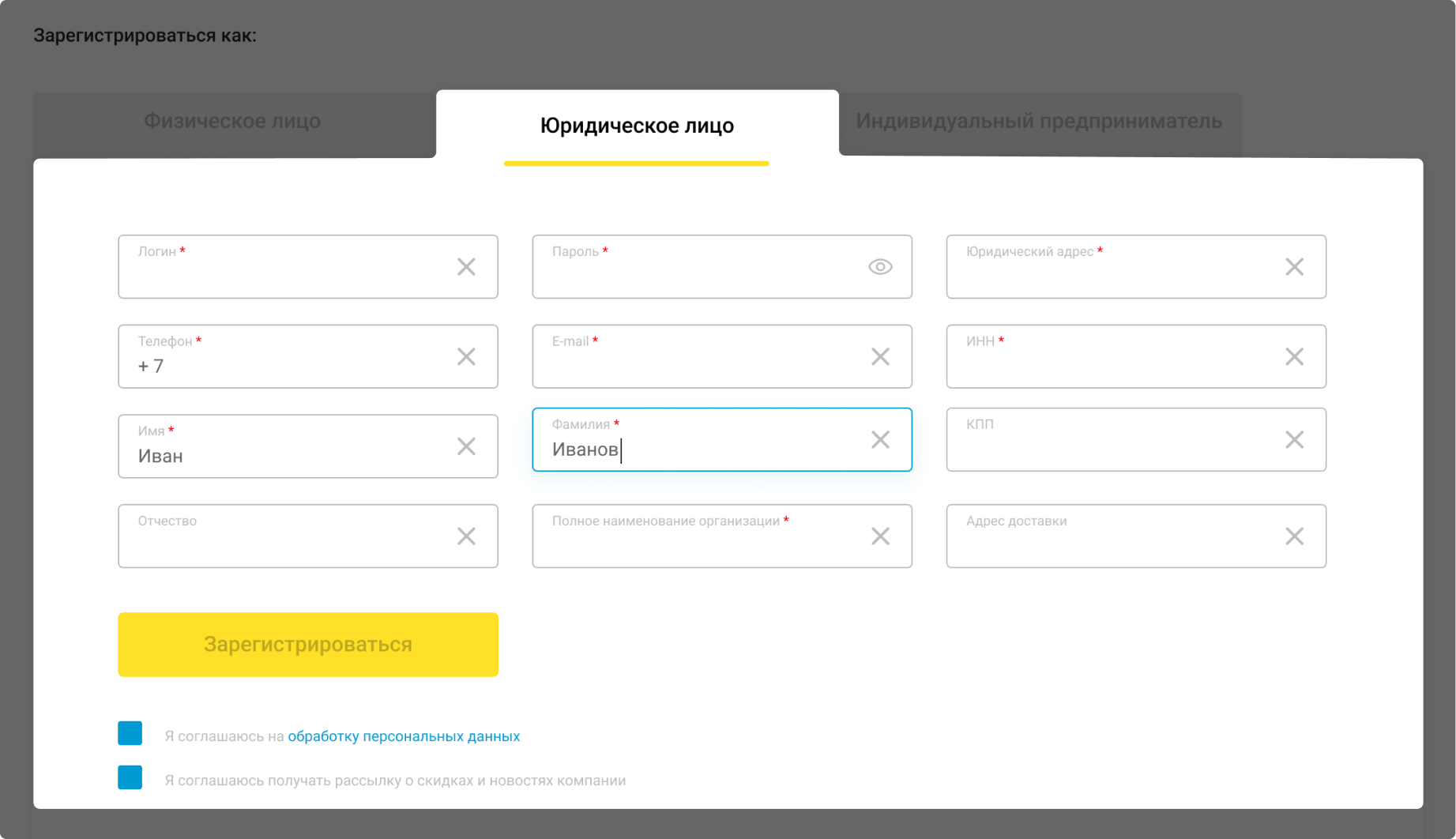
Task: Clear the Адрес доставки field
Action: [x=1294, y=536]
